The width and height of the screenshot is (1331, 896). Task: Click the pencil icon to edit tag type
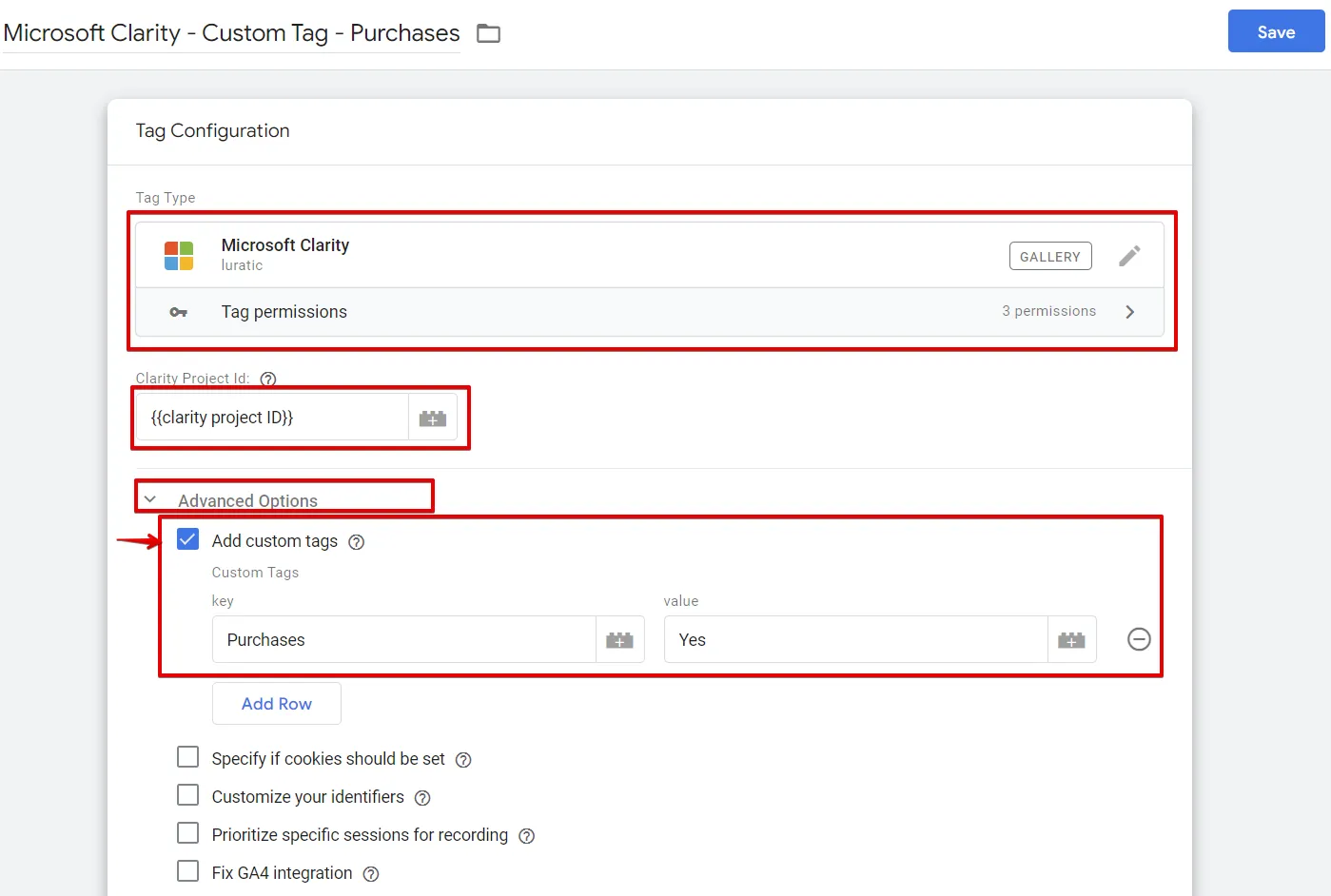pyautogui.click(x=1129, y=256)
